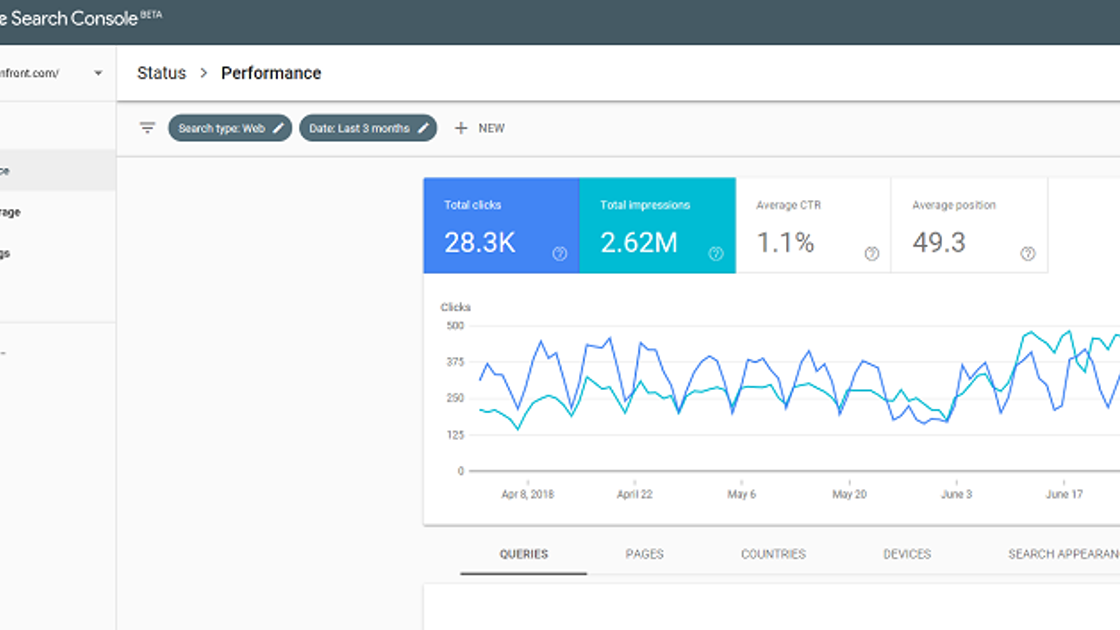Expand the property selector dropdown arrow
This screenshot has height=630, width=1120.
tap(98, 73)
